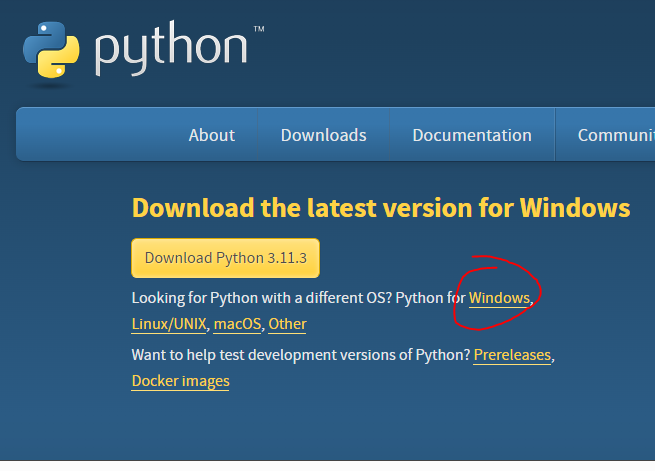Screen dimensions: 655x471
Task: Click the Download Python 3.11.3 button
Action: tap(226, 258)
